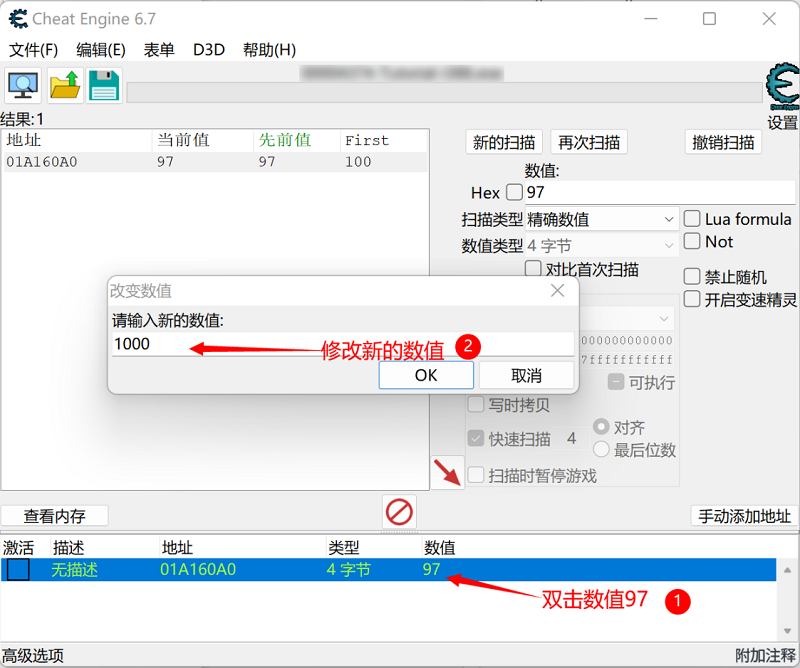This screenshot has width=800, height=668.
Task: Confirm new value with OK button
Action: pos(425,375)
